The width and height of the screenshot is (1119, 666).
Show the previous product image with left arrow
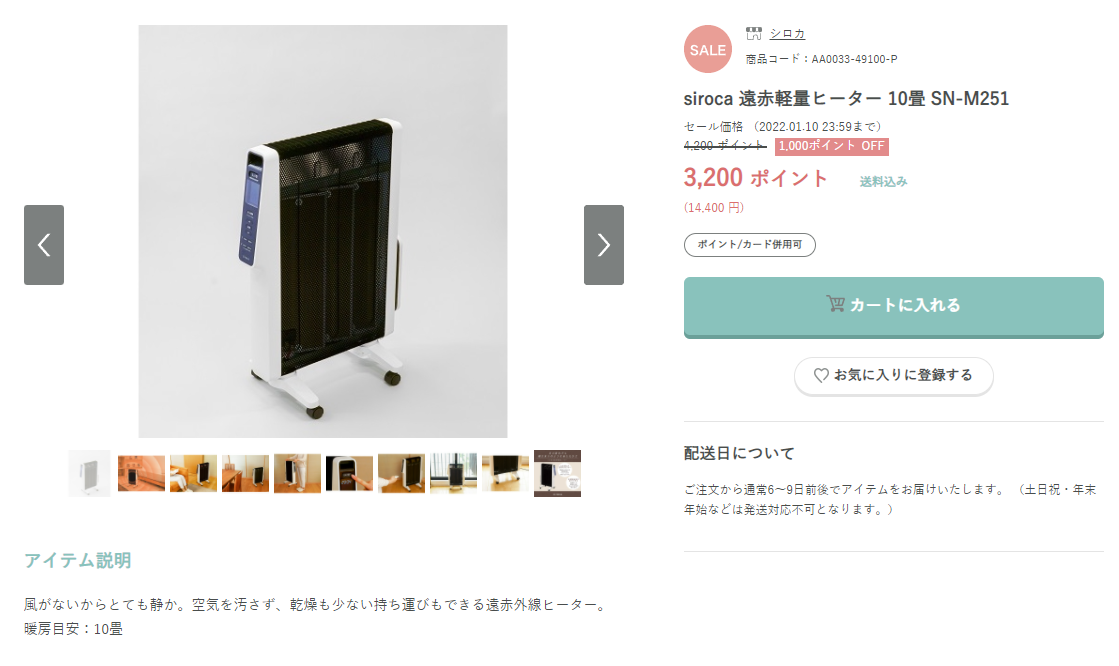point(44,245)
